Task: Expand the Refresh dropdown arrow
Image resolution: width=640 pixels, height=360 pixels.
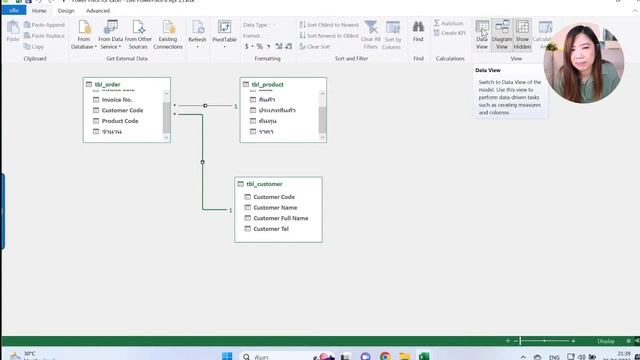Action: pyautogui.click(x=198, y=47)
